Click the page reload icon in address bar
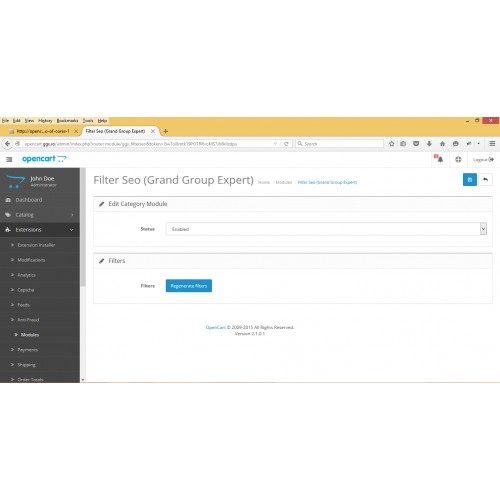The image size is (500, 500). (286, 144)
